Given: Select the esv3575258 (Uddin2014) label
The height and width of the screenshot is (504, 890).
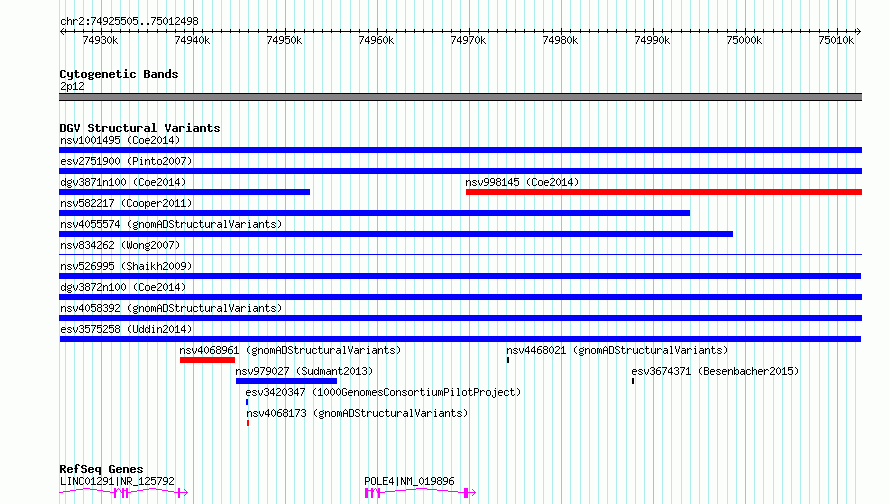Looking at the screenshot, I should pos(126,329).
